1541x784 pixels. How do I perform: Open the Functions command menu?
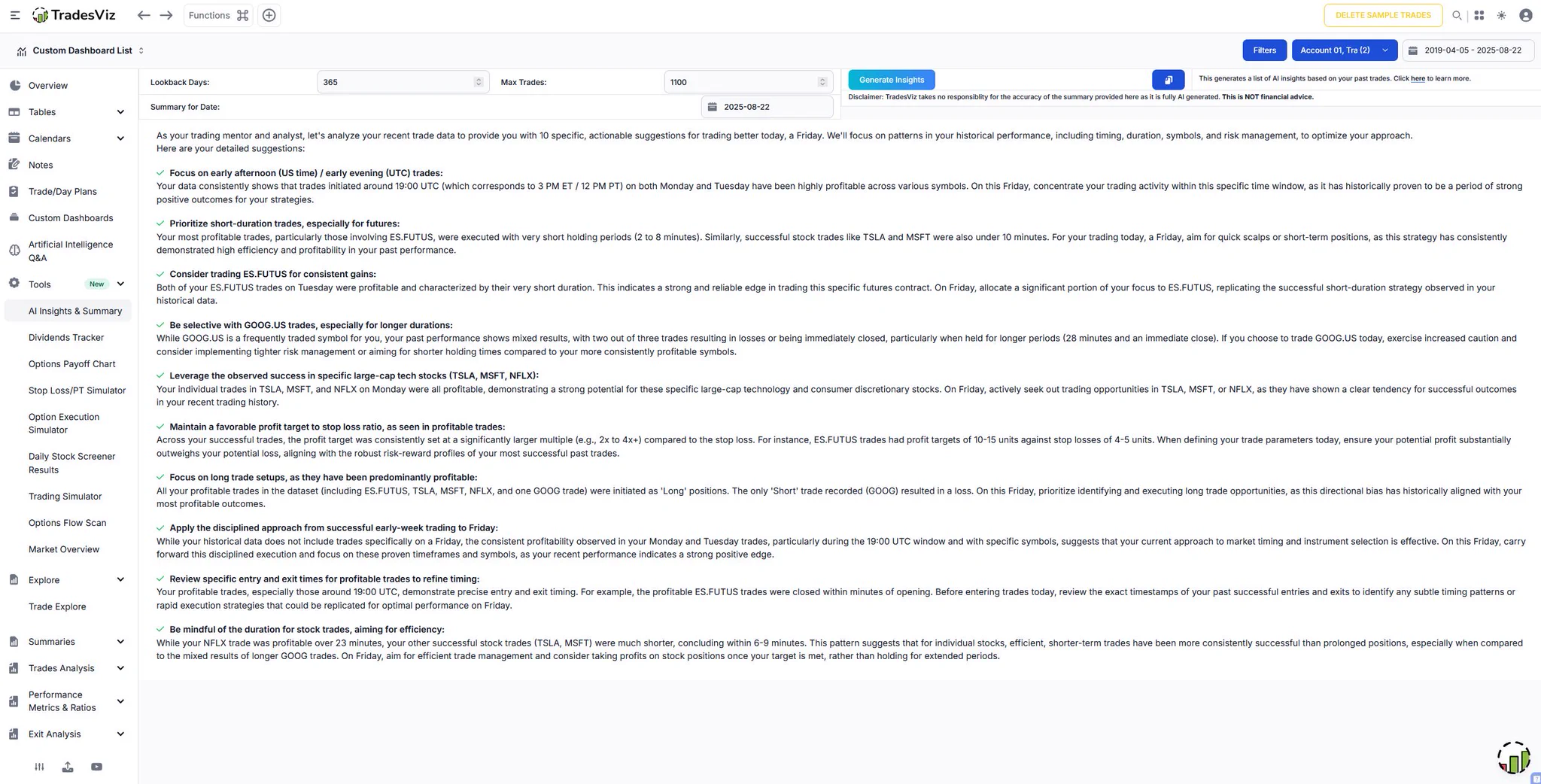[218, 15]
